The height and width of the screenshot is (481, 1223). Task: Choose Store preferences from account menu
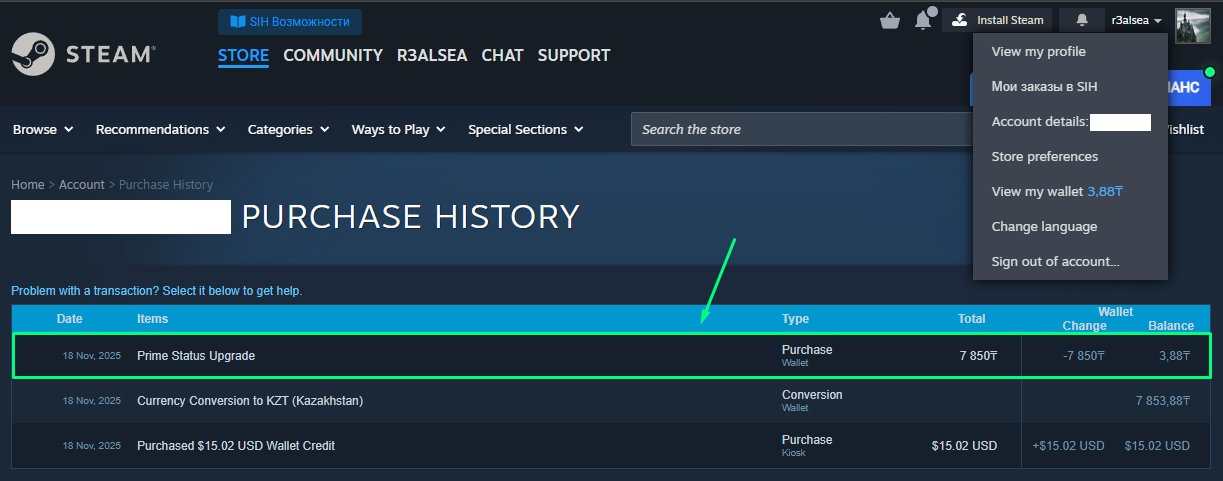(1044, 156)
